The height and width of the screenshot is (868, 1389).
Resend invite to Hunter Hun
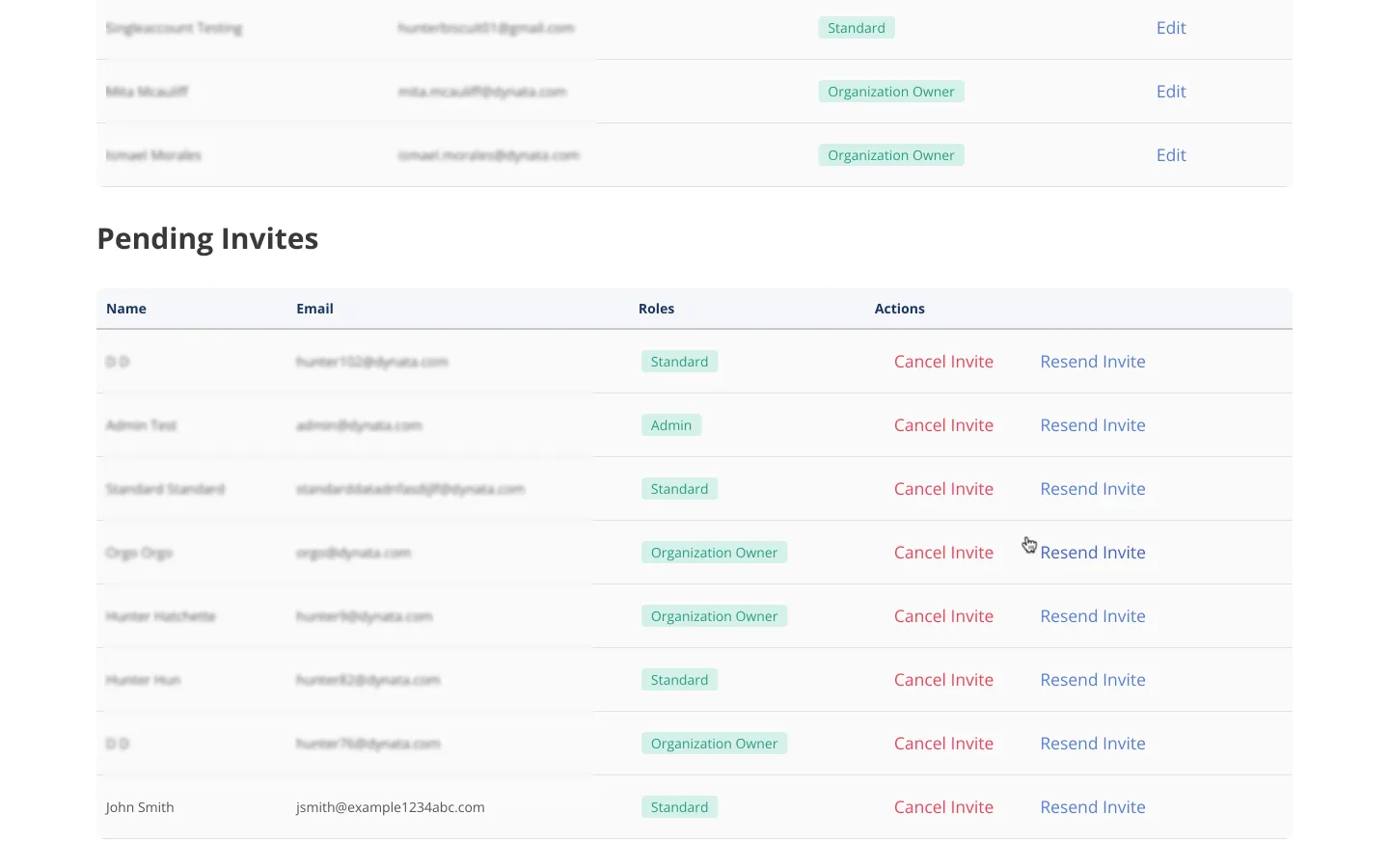tap(1092, 680)
